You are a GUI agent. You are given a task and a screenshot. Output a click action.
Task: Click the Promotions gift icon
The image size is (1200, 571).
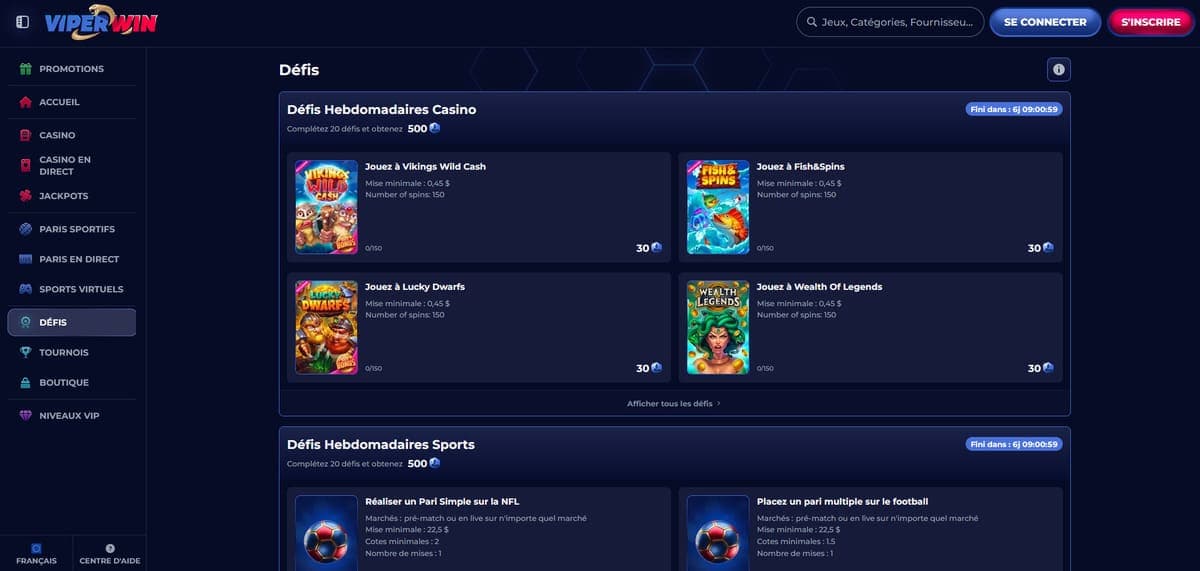[x=26, y=69]
